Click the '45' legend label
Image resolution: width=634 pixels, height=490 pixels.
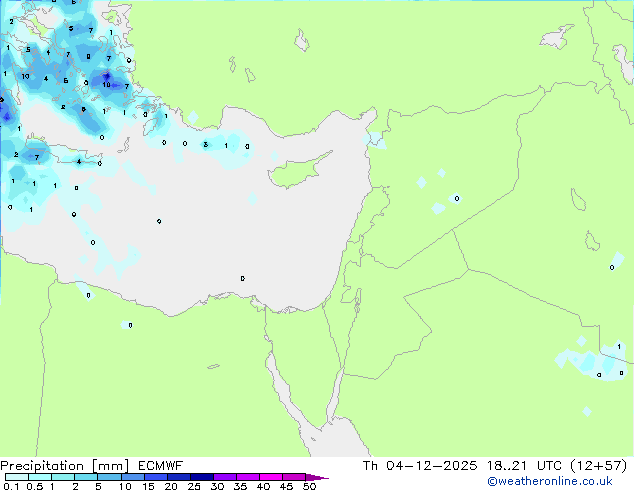[286, 486]
